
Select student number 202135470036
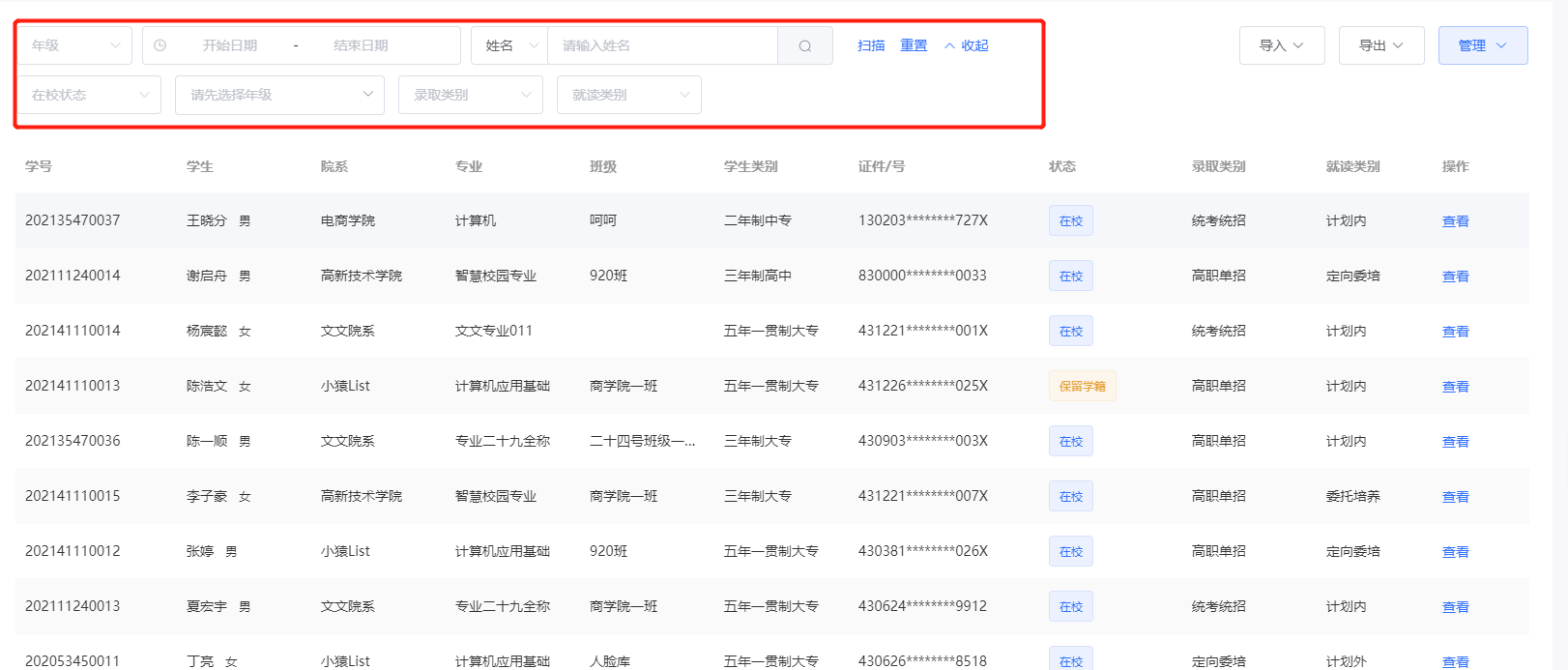[x=73, y=441]
